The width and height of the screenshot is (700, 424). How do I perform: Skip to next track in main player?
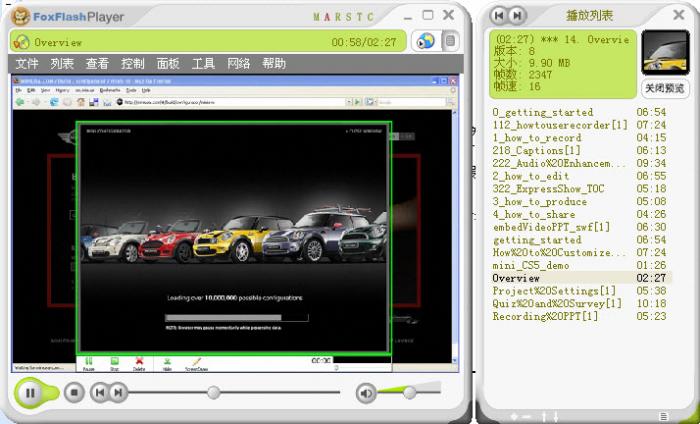coord(118,393)
